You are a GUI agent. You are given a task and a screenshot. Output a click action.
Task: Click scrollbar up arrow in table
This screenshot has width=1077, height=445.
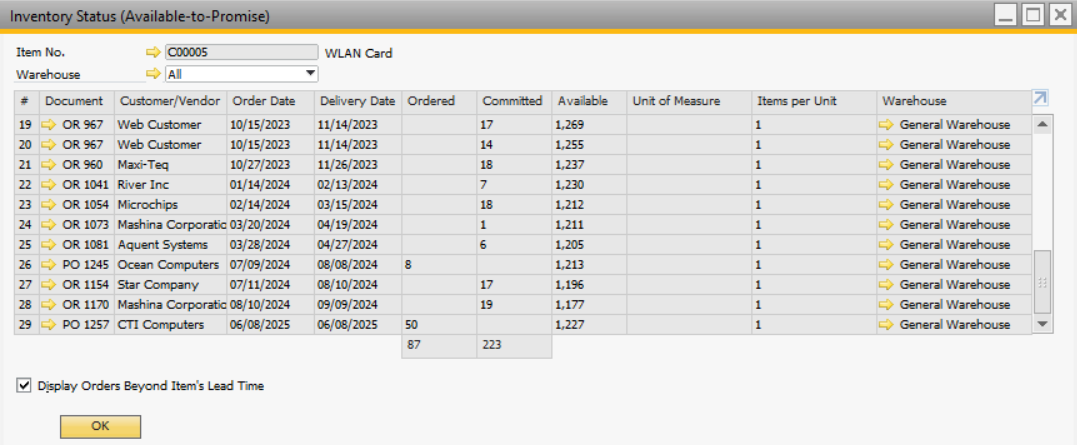(1043, 124)
